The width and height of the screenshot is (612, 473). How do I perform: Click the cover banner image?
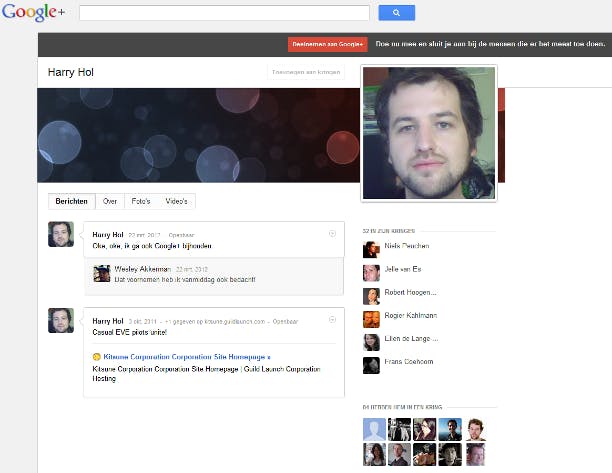pos(198,135)
